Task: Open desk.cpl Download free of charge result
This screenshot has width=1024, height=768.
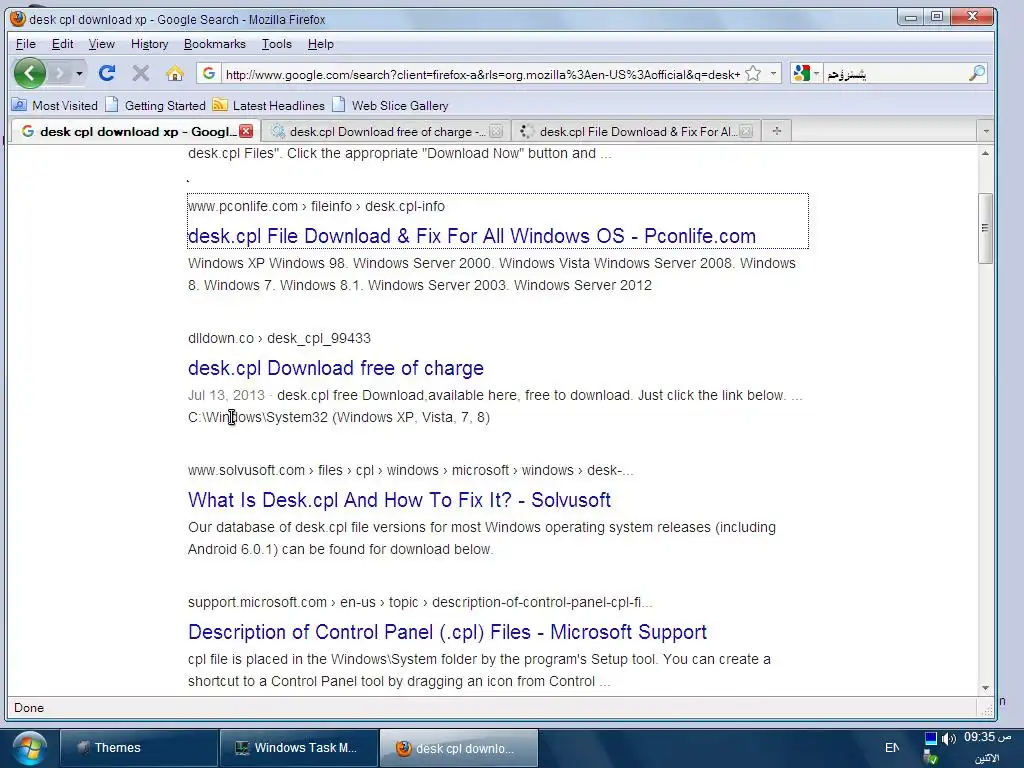Action: click(336, 368)
